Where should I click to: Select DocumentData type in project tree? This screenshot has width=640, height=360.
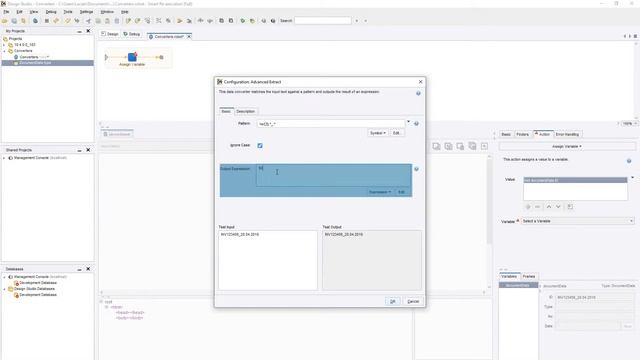click(35, 63)
